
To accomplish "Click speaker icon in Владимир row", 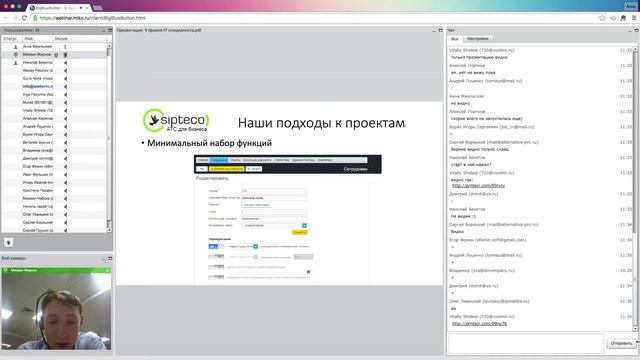I will click(65, 151).
